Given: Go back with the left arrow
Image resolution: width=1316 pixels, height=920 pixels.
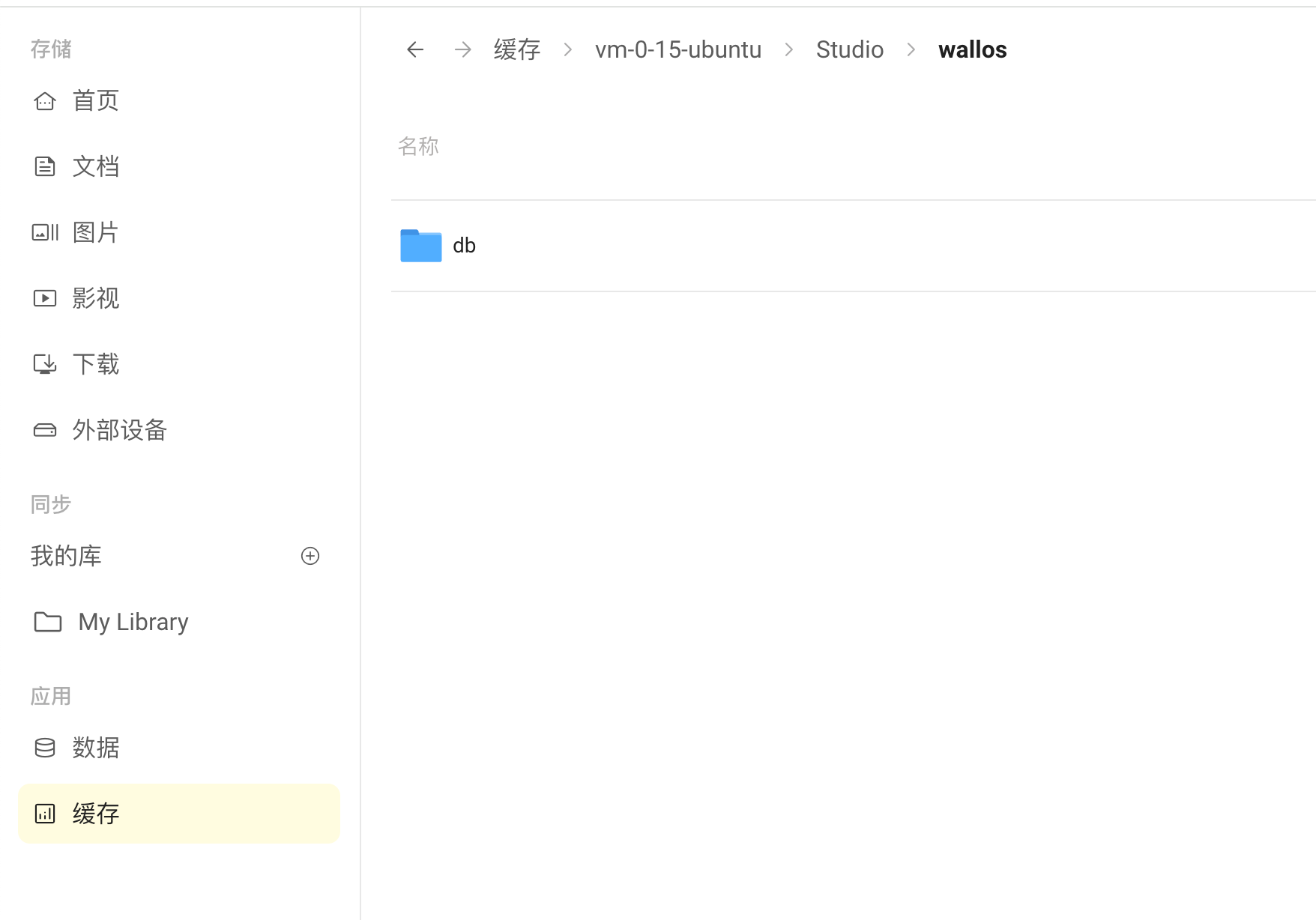Looking at the screenshot, I should tap(415, 49).
